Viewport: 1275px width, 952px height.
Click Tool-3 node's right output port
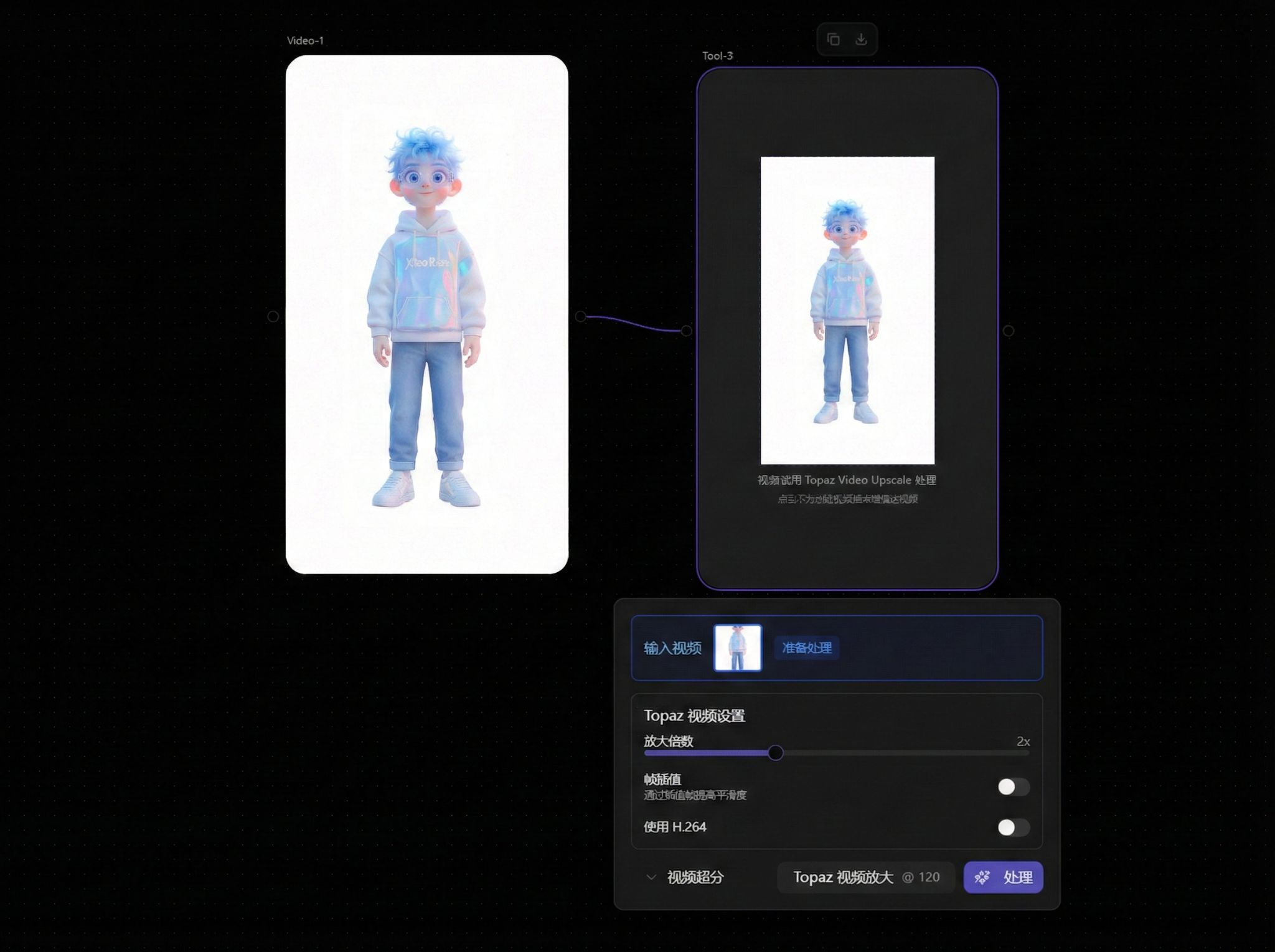pos(1009,331)
